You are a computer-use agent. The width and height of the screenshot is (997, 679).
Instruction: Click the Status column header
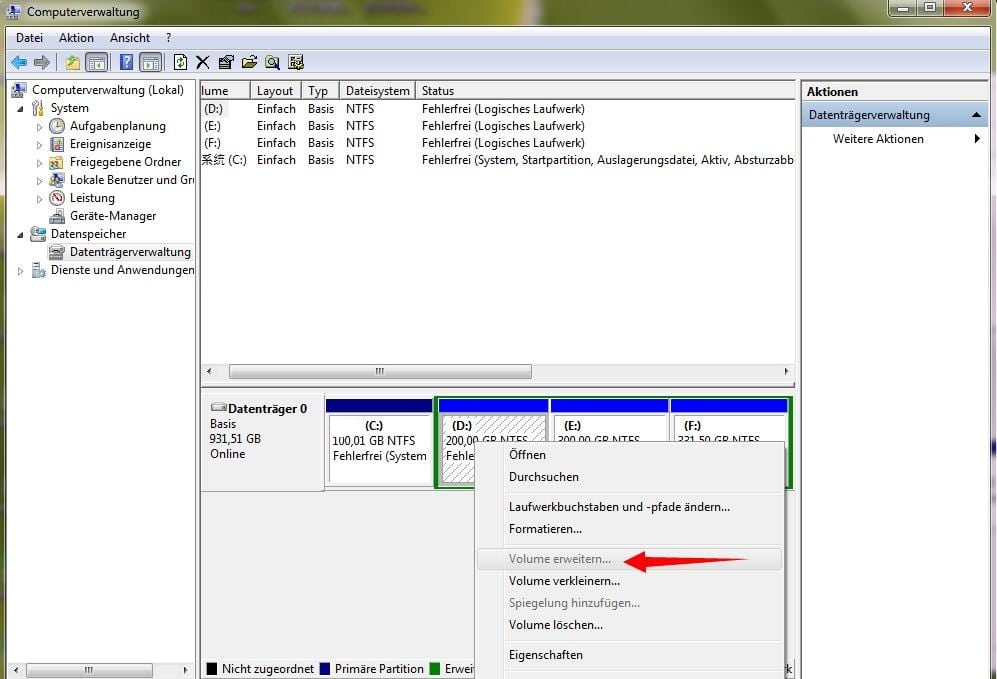(x=605, y=91)
